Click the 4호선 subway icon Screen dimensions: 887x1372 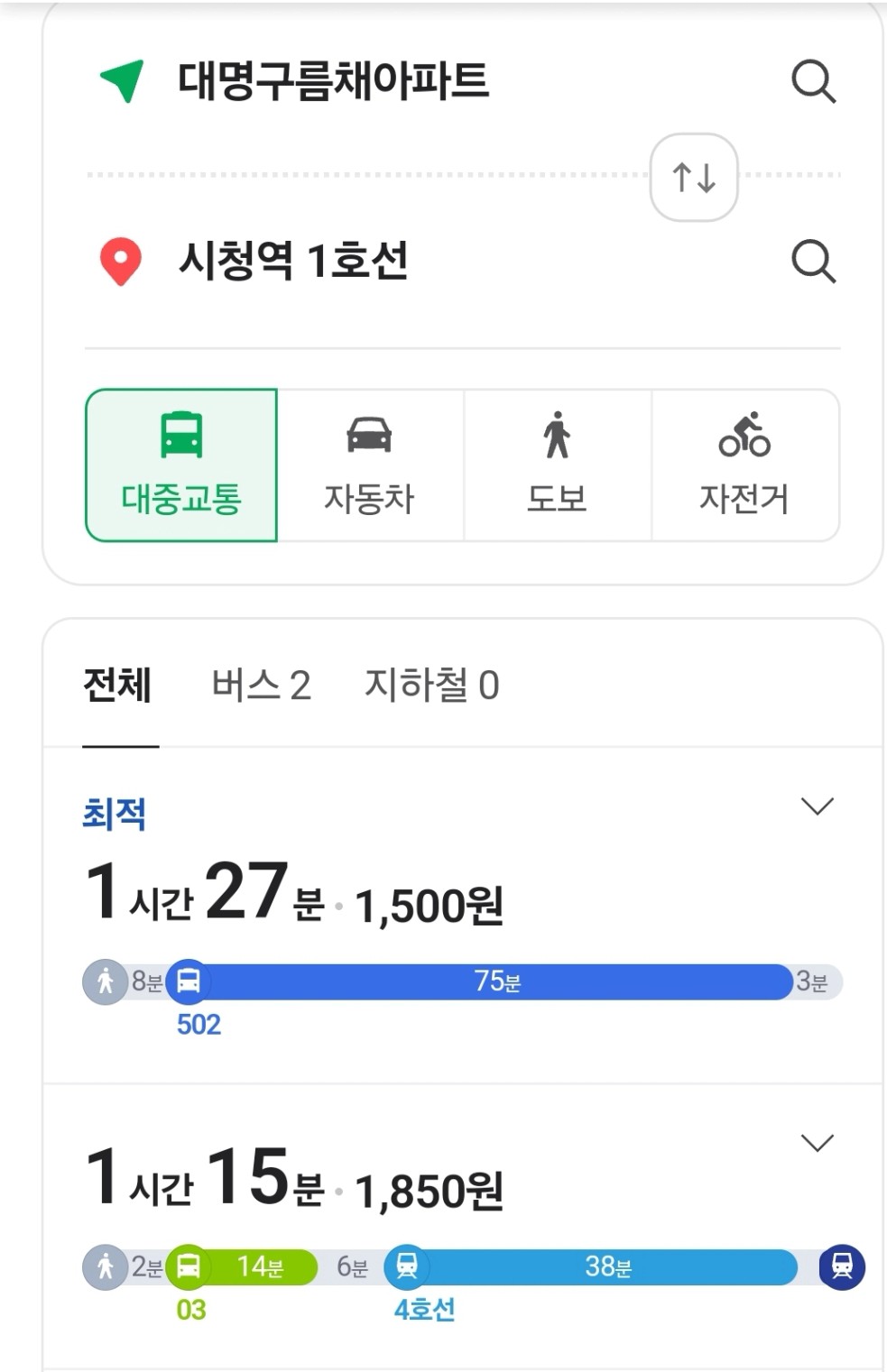[x=407, y=1266]
